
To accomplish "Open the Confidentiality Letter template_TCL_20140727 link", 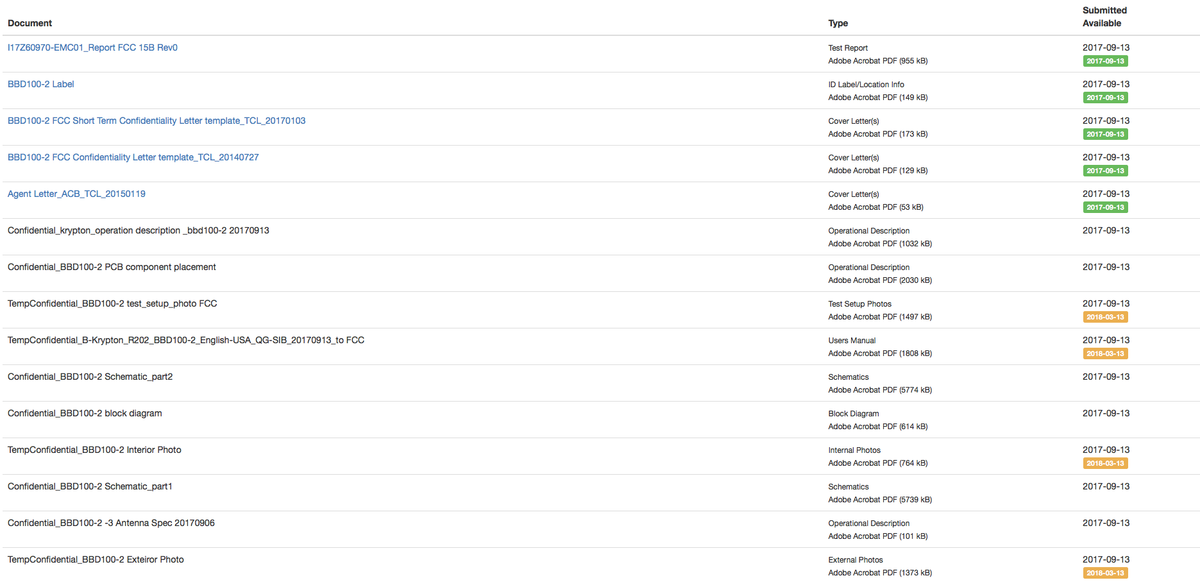I will [x=133, y=157].
